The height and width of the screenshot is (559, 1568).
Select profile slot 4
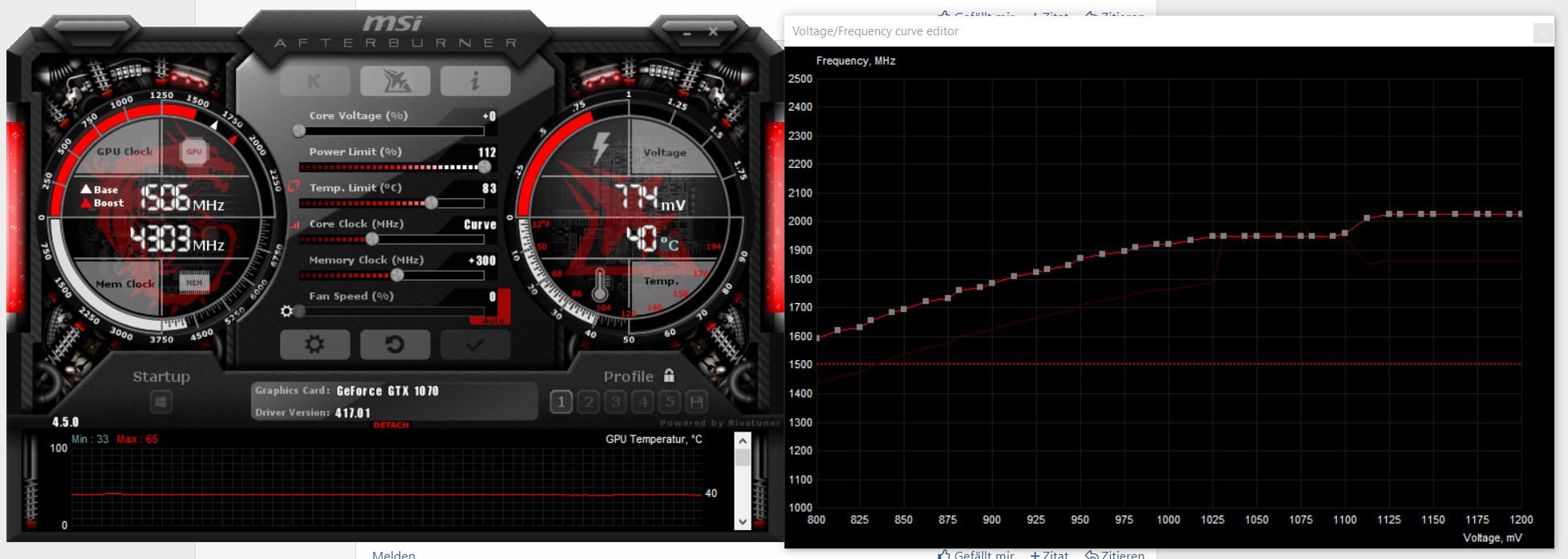coord(643,402)
